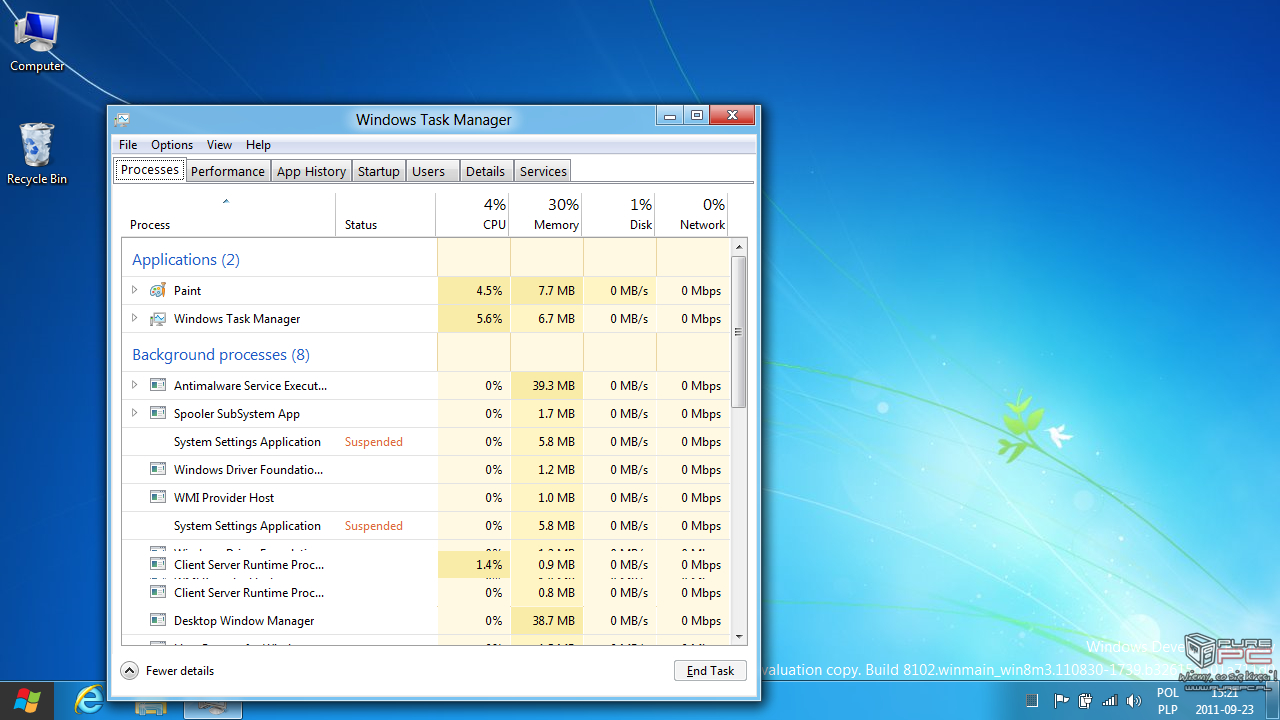Viewport: 1280px width, 720px height.
Task: Click the Antimalware Service Executable process icon
Action: tap(158, 385)
